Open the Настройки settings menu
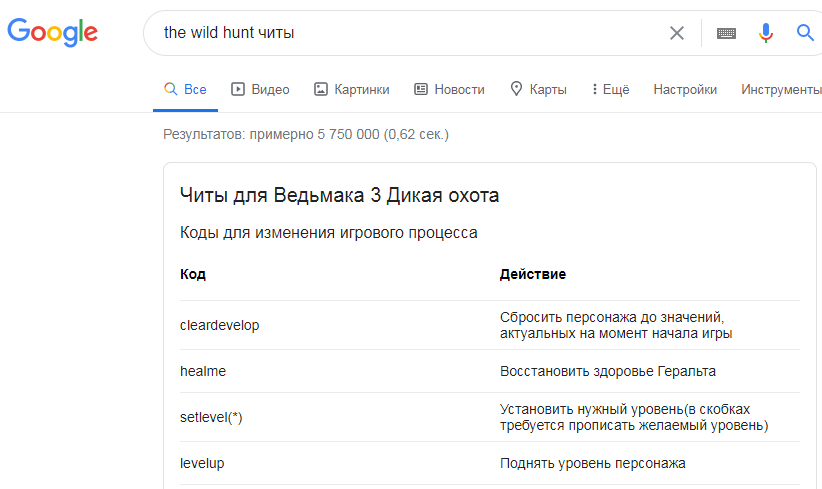The height and width of the screenshot is (489, 822). pos(685,89)
